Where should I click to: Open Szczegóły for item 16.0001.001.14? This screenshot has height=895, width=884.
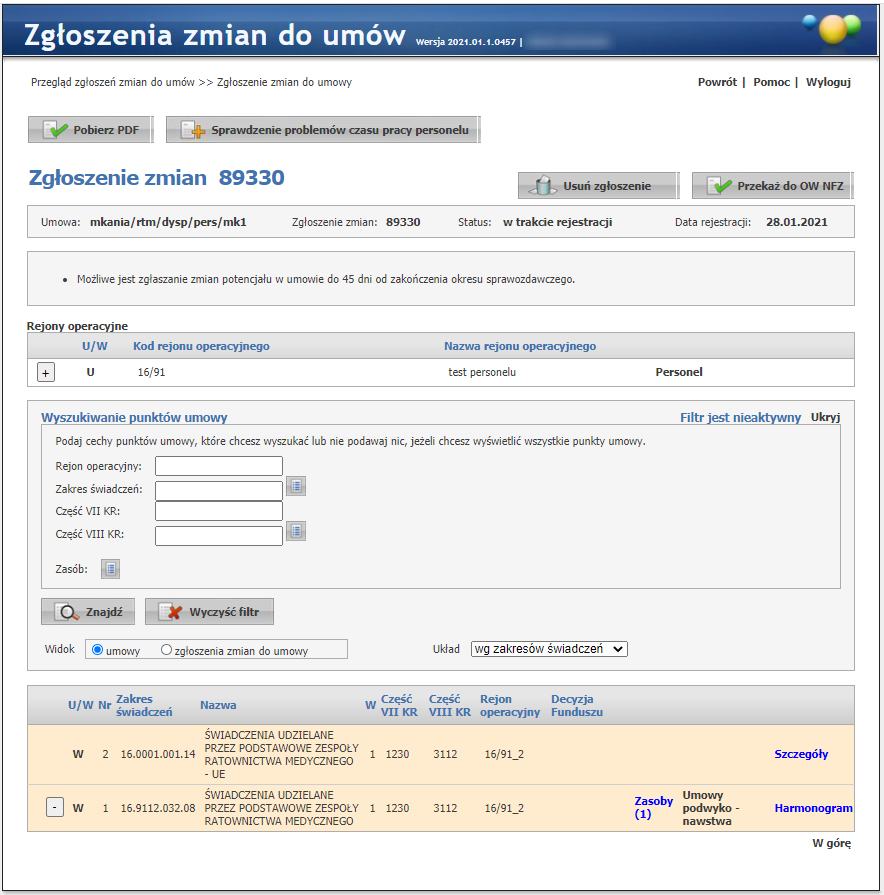tap(801, 754)
